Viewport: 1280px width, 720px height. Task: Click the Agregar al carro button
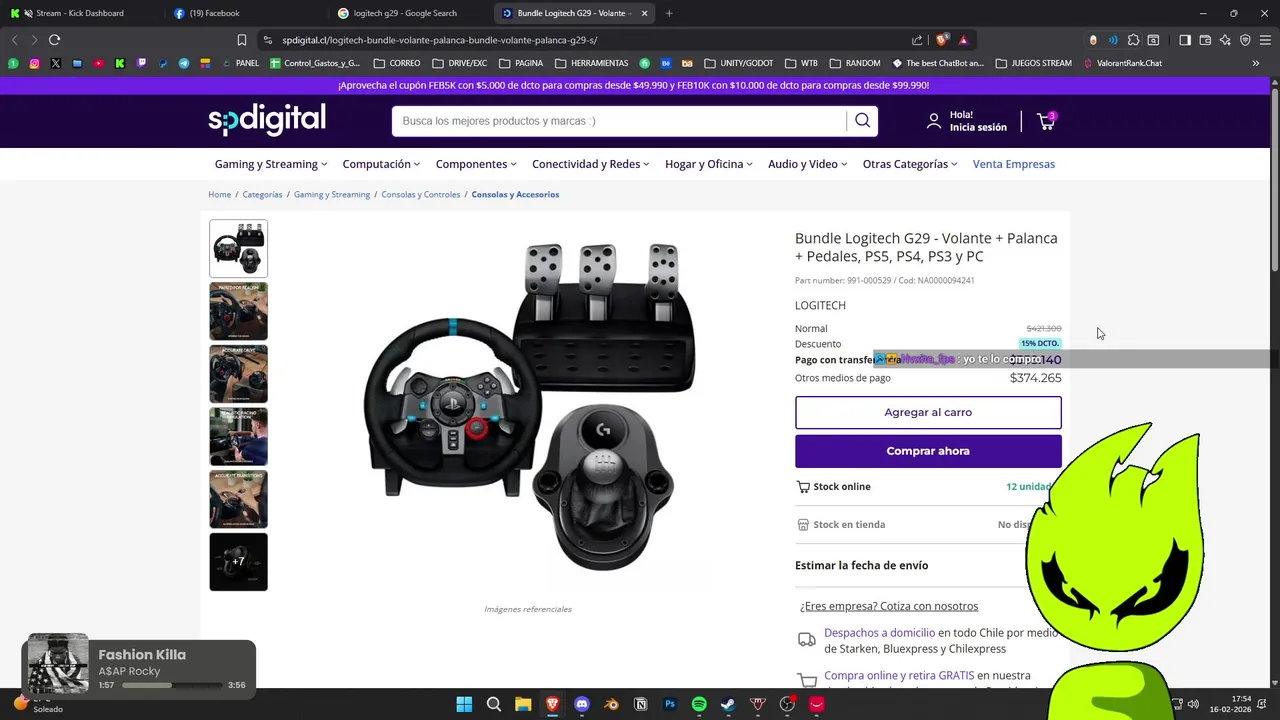pyautogui.click(x=928, y=412)
